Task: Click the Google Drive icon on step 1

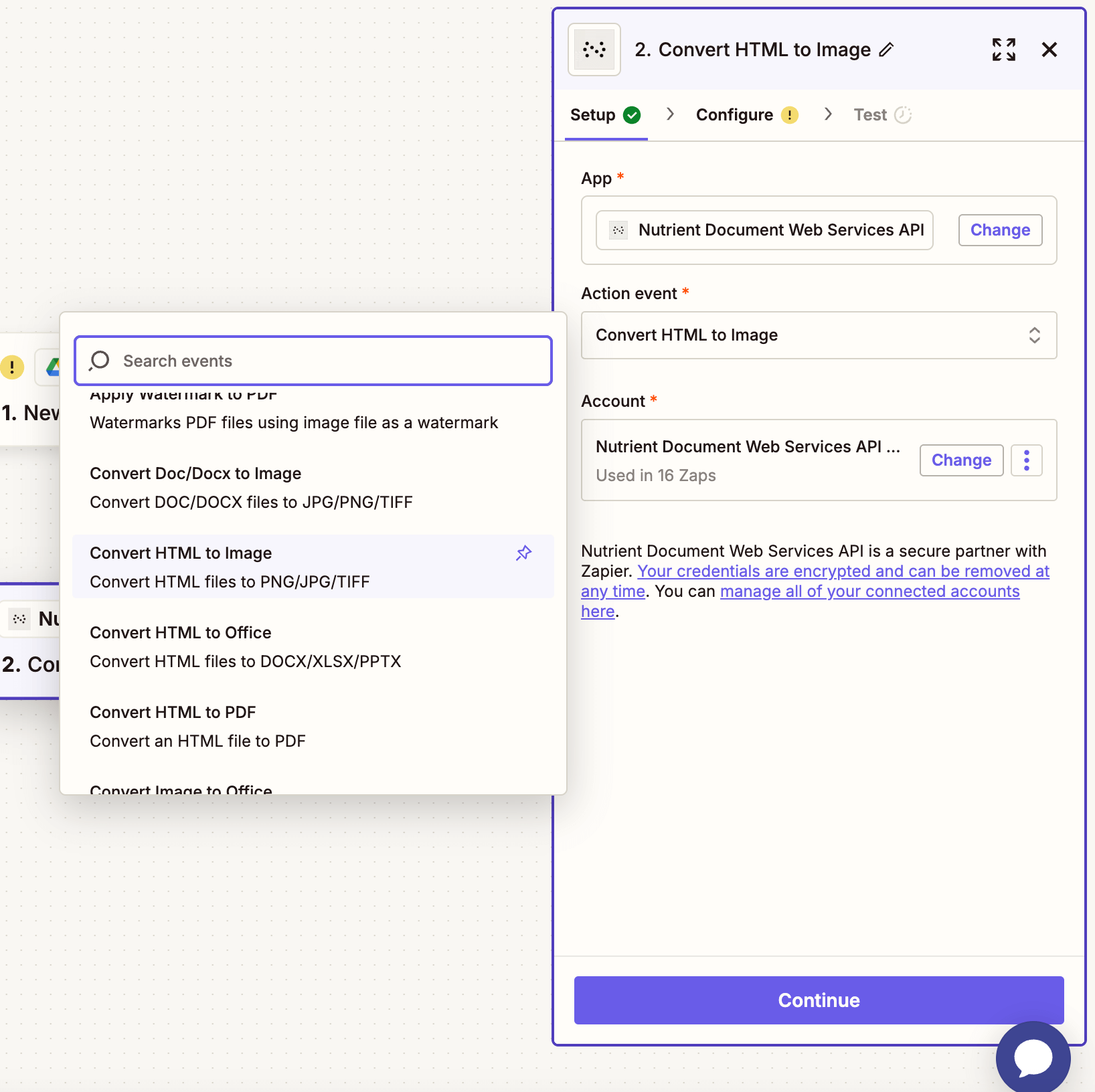Action: click(x=52, y=367)
